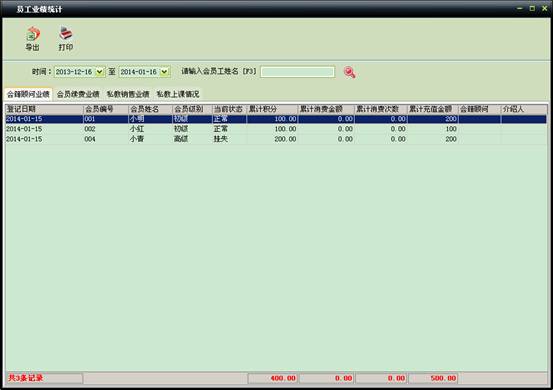Click the 累计充值金额 column header
553x390 pixels.
click(433, 109)
